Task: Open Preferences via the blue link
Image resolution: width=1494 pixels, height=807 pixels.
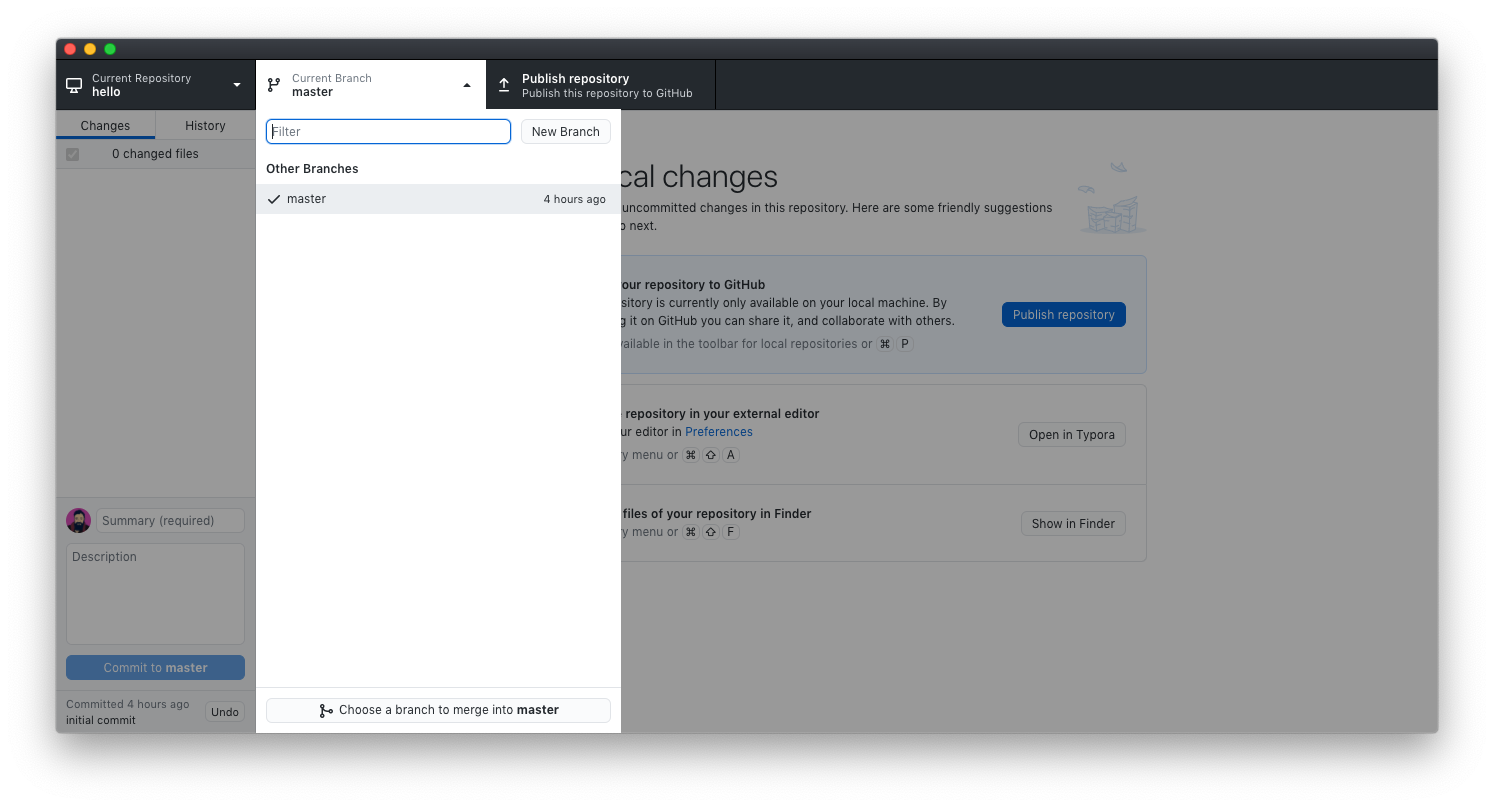Action: [x=718, y=431]
